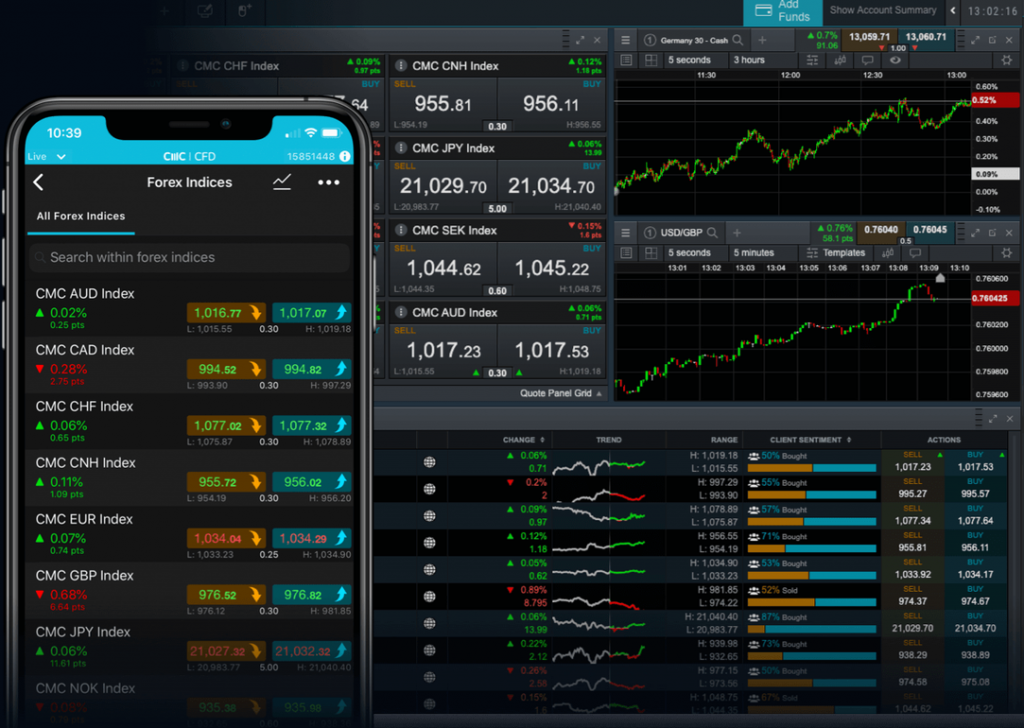
Task: Open the list view icon in USD/GBP chart
Action: click(626, 253)
